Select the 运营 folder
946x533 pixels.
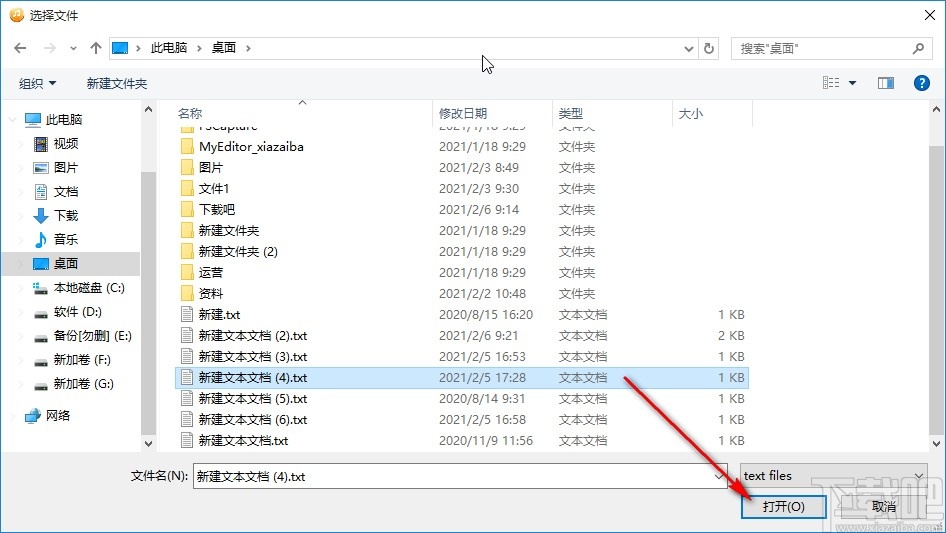pyautogui.click(x=211, y=272)
